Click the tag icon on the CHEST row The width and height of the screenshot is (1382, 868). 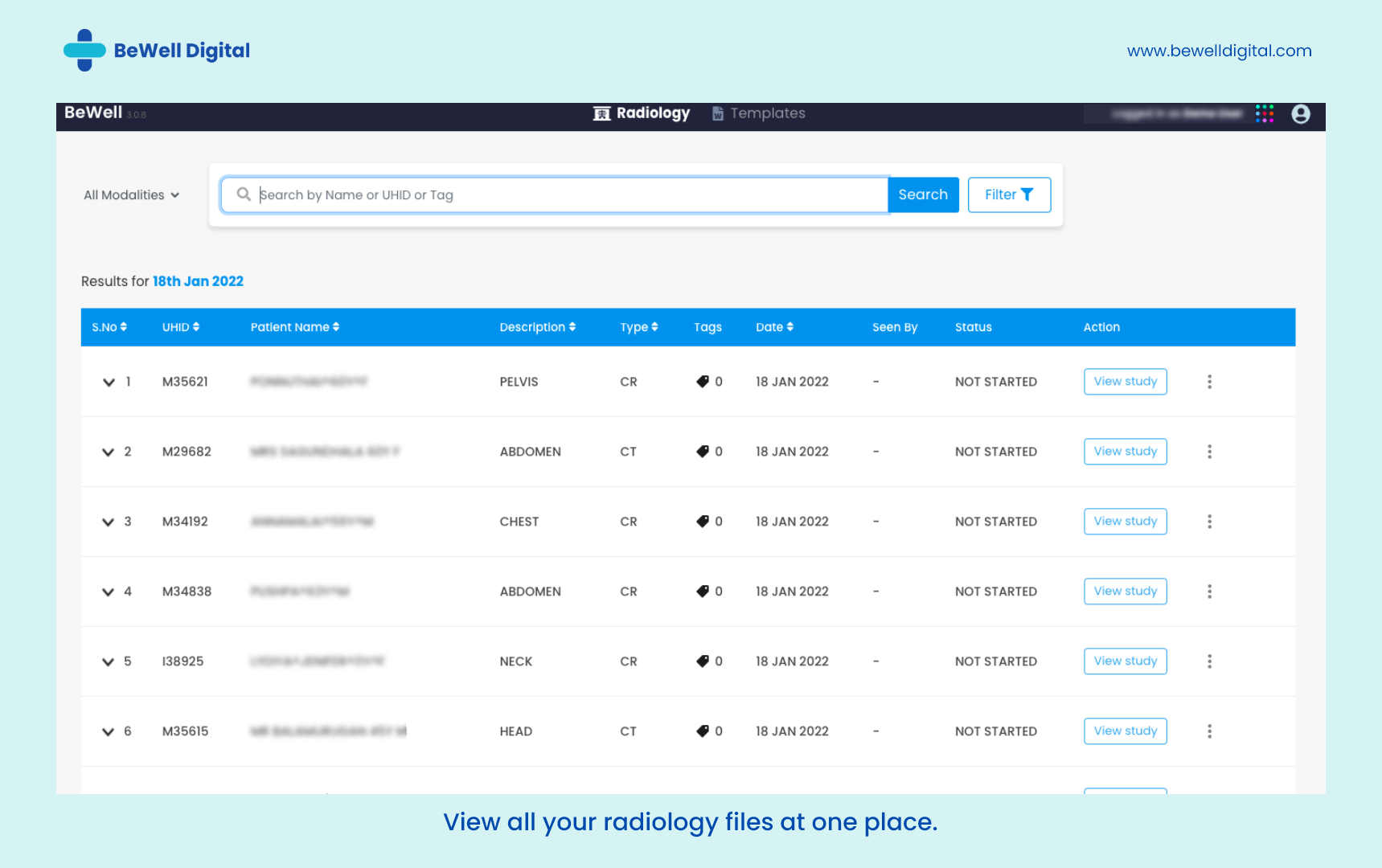point(702,521)
